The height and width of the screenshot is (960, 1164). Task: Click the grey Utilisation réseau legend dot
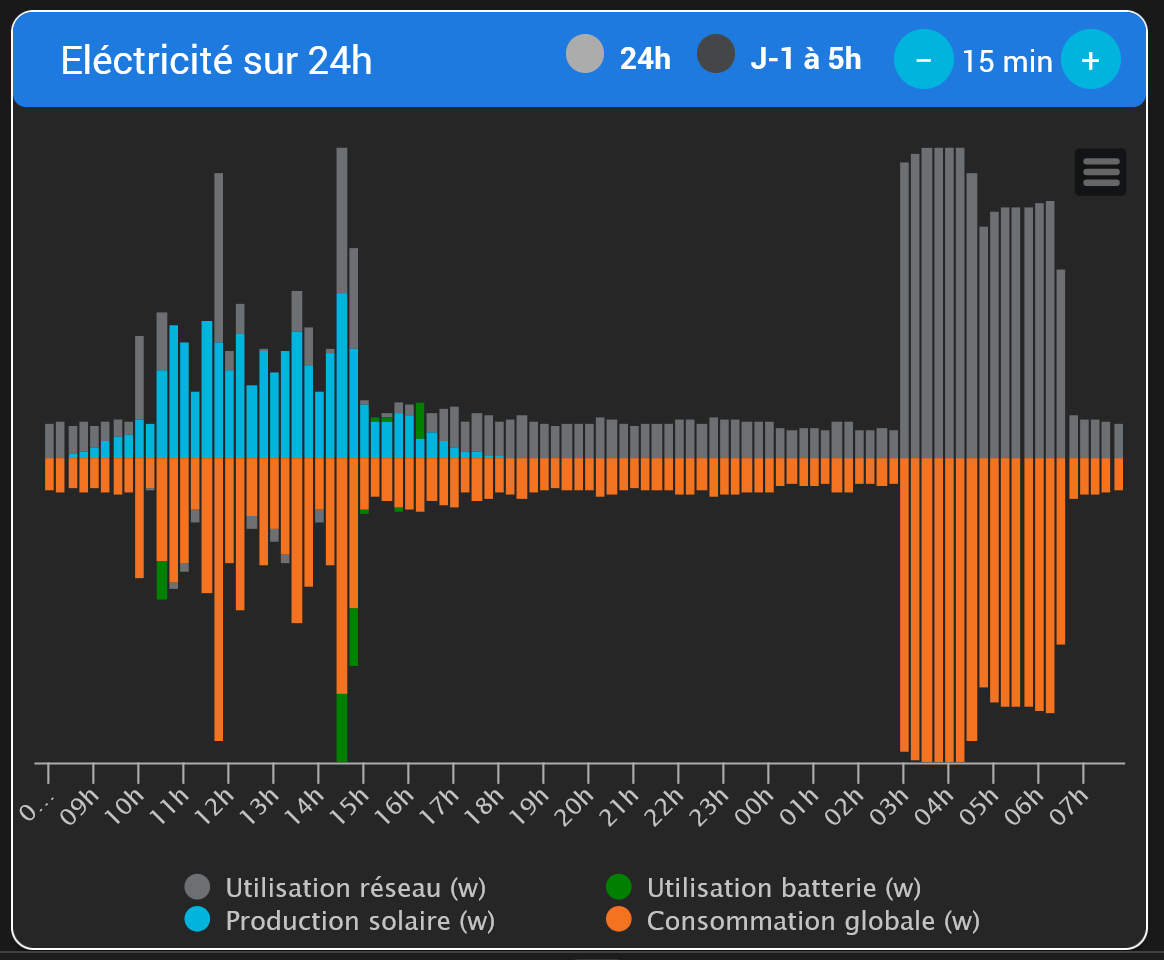point(197,887)
